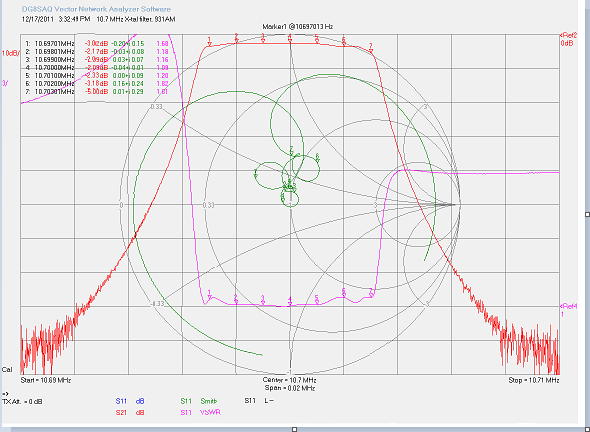Click the red 0dB reference label
Image resolution: width=590 pixels, height=432 pixels.
567,43
